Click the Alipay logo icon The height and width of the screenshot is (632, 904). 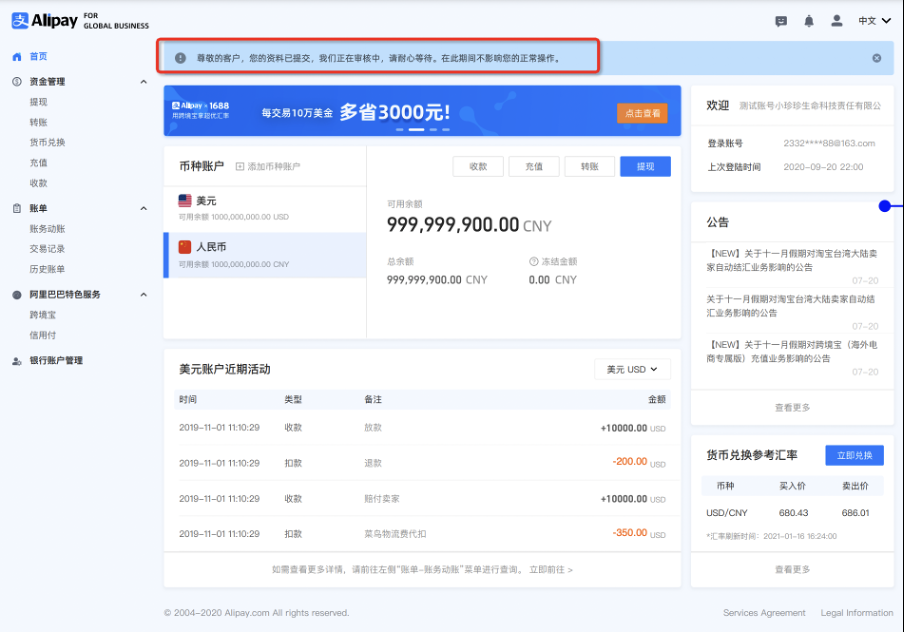[20, 21]
